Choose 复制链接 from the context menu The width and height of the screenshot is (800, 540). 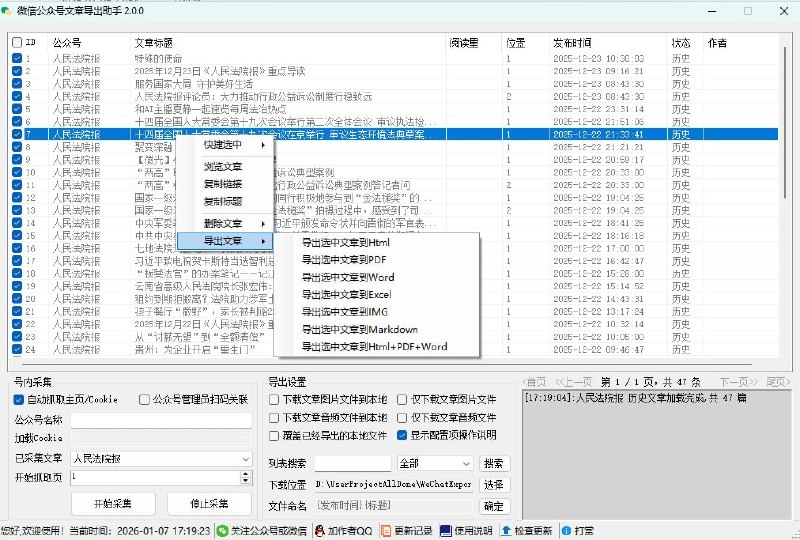pos(224,184)
